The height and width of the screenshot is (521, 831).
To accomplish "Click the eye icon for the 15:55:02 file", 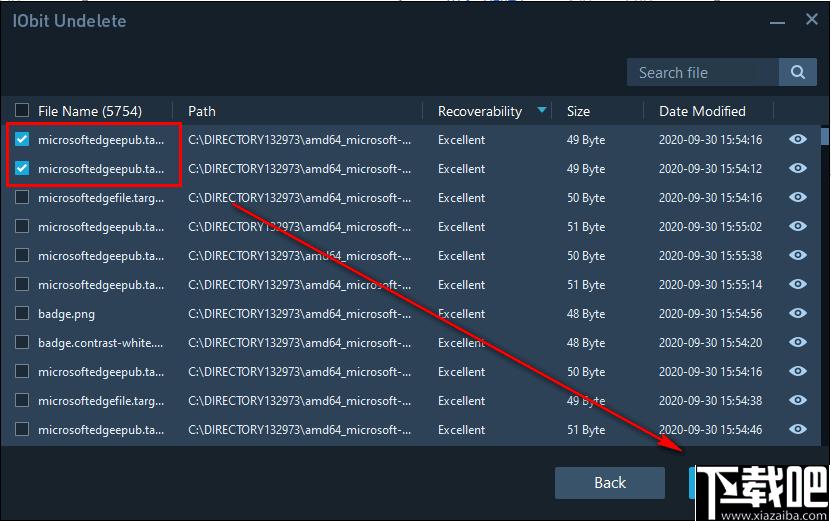I will [x=798, y=226].
